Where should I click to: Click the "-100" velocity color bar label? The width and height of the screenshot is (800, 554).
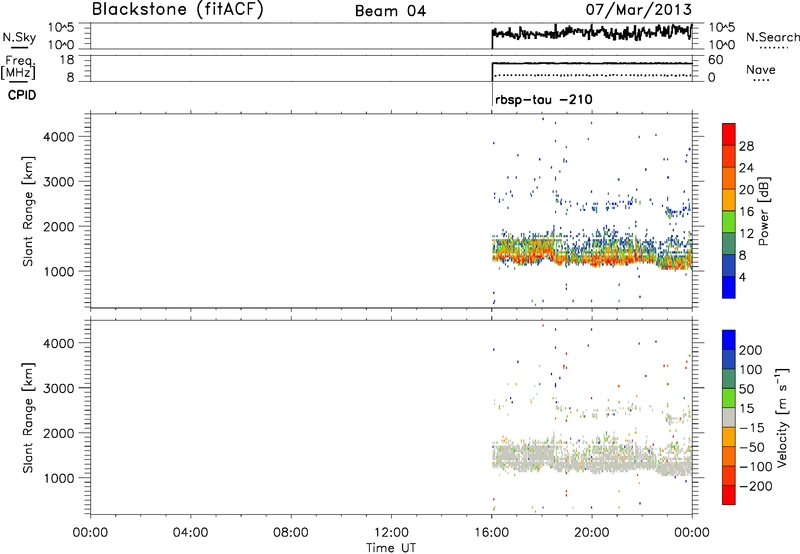pos(755,466)
